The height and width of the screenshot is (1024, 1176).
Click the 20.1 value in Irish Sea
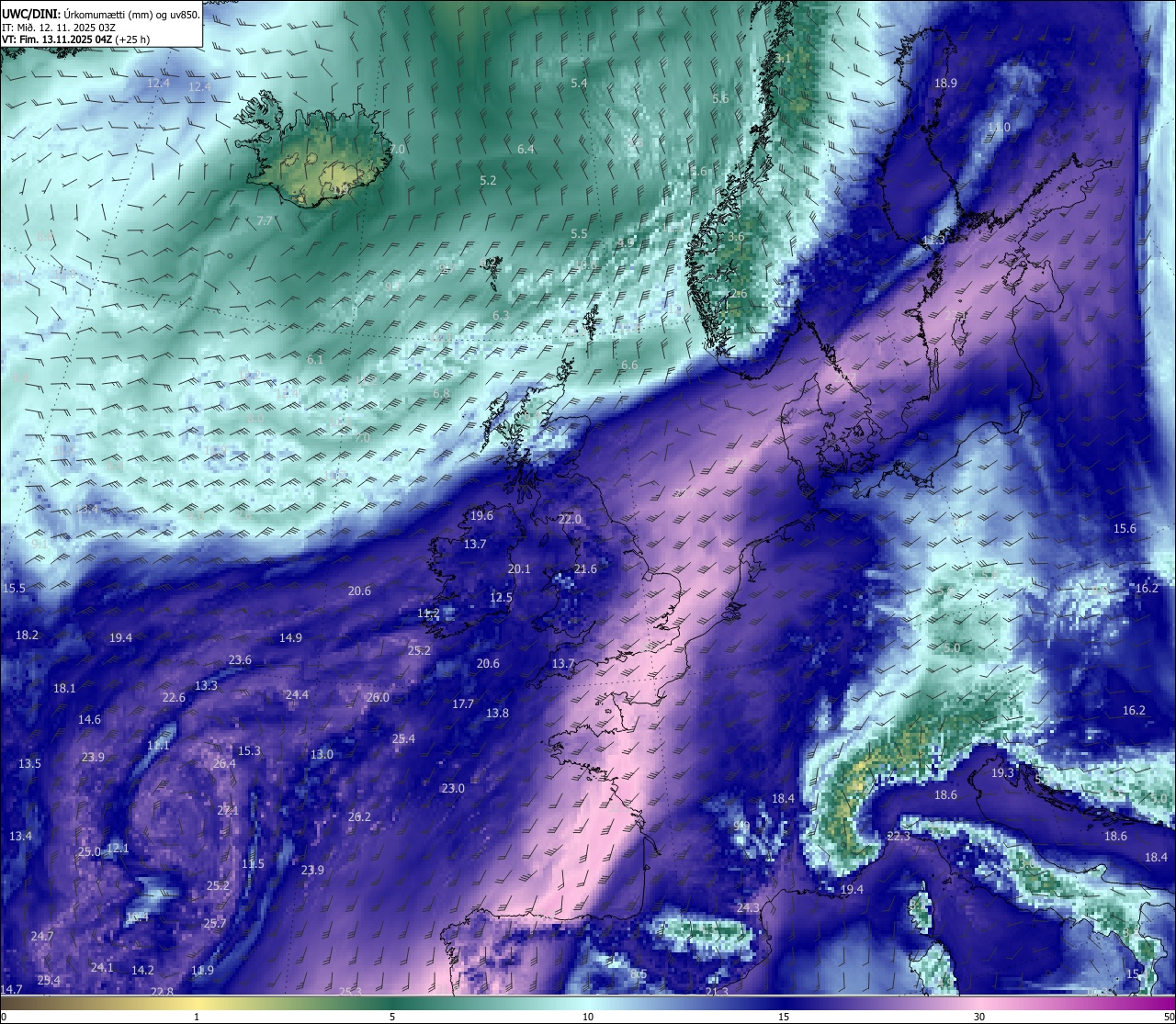(x=519, y=568)
